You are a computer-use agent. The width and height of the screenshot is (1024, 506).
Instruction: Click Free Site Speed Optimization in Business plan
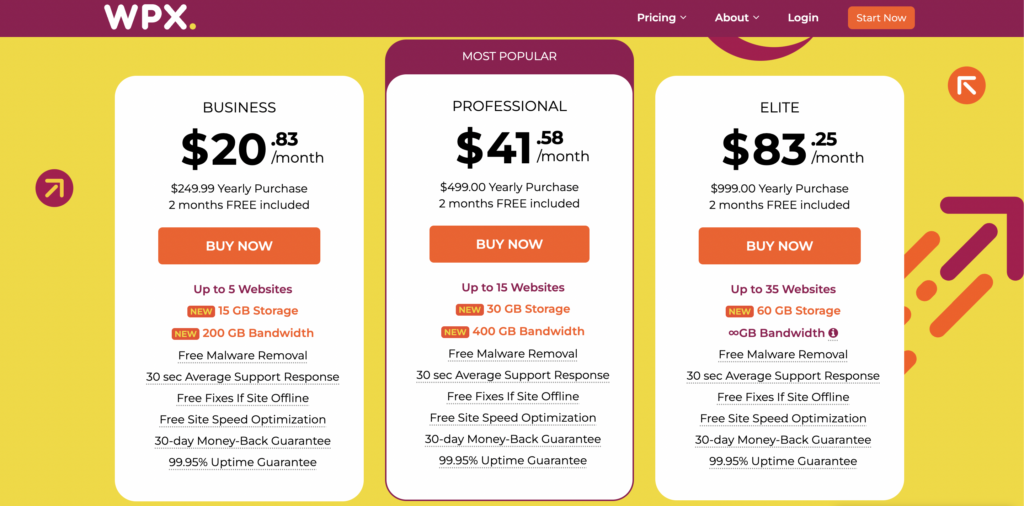point(242,419)
